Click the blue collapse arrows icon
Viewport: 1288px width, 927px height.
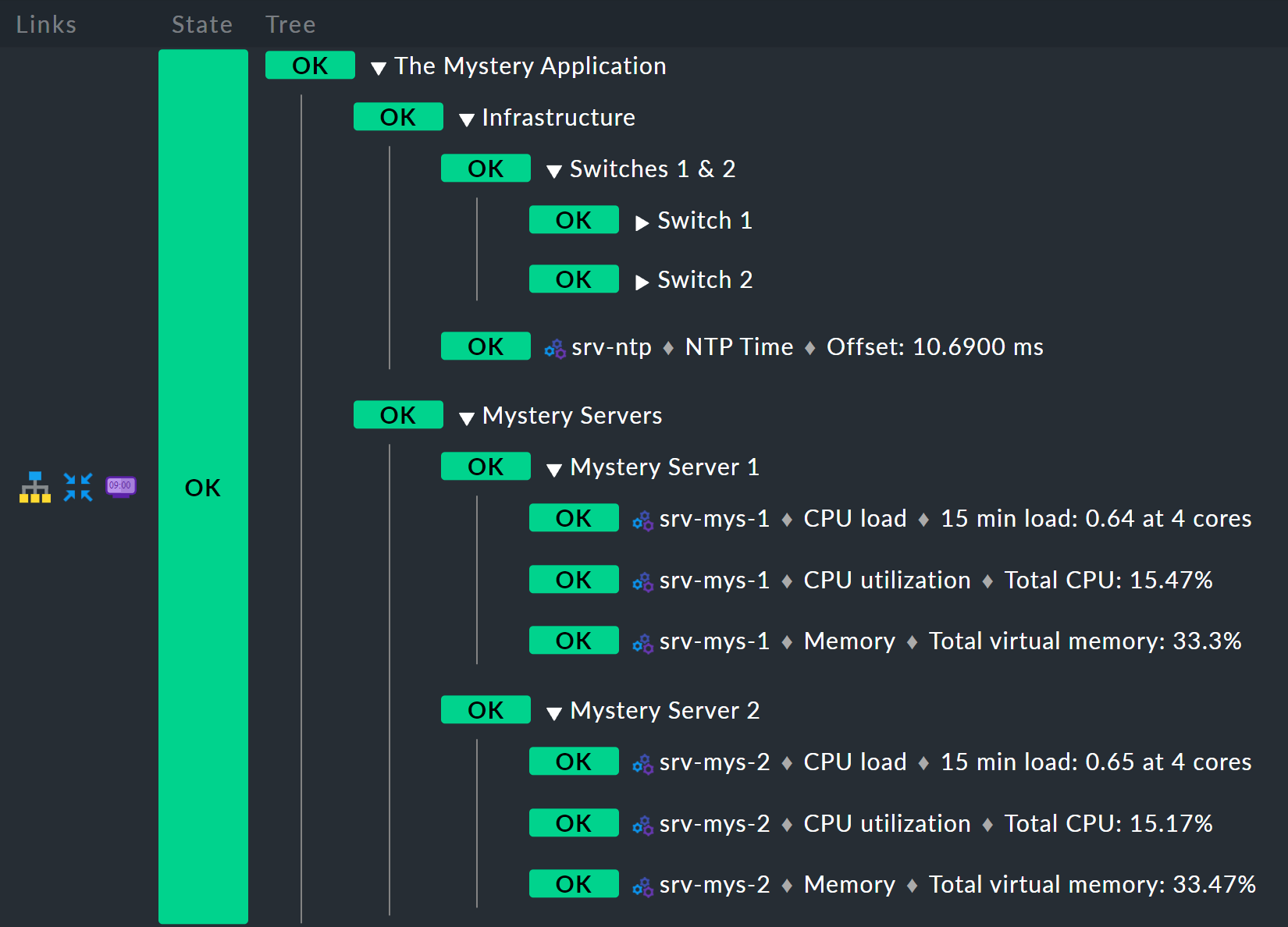tap(78, 487)
